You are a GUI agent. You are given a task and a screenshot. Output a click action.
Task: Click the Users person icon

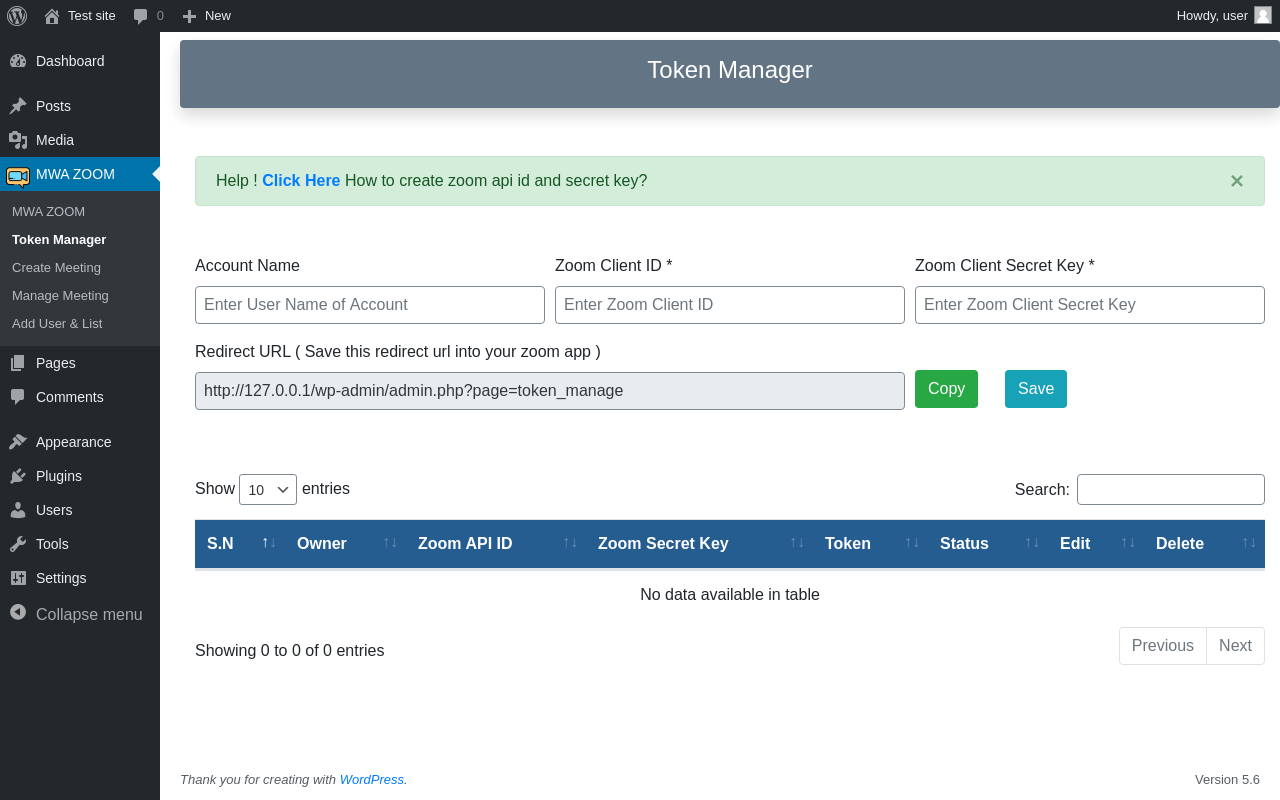coord(18,510)
